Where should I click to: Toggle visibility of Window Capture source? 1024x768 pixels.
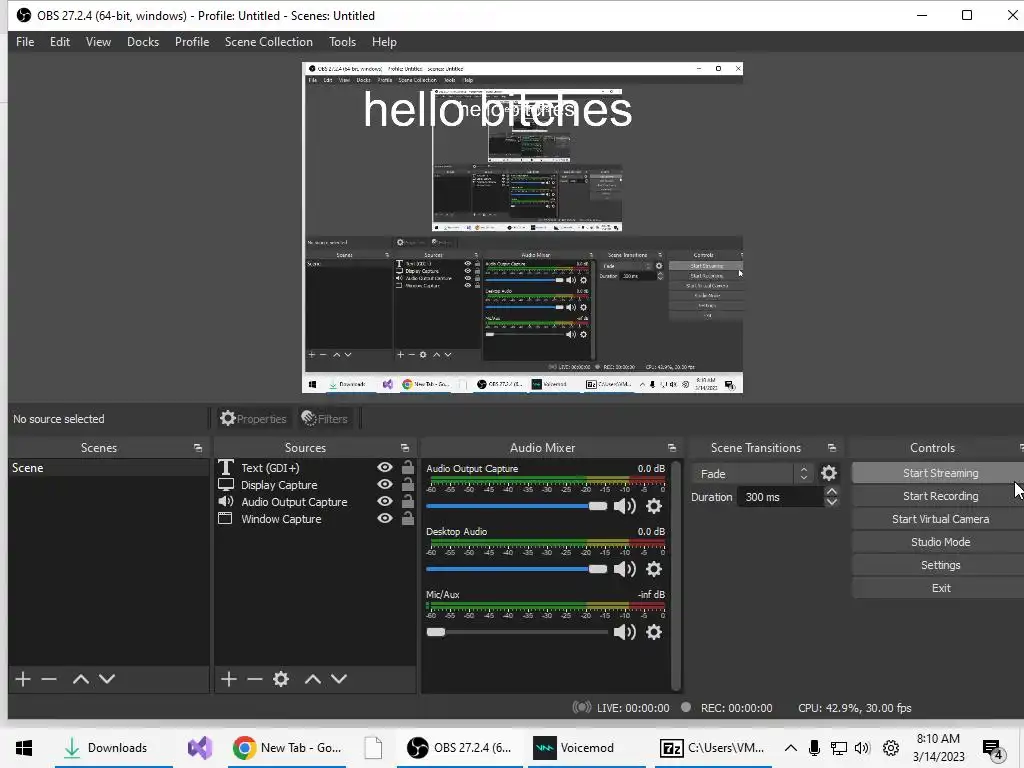[385, 519]
